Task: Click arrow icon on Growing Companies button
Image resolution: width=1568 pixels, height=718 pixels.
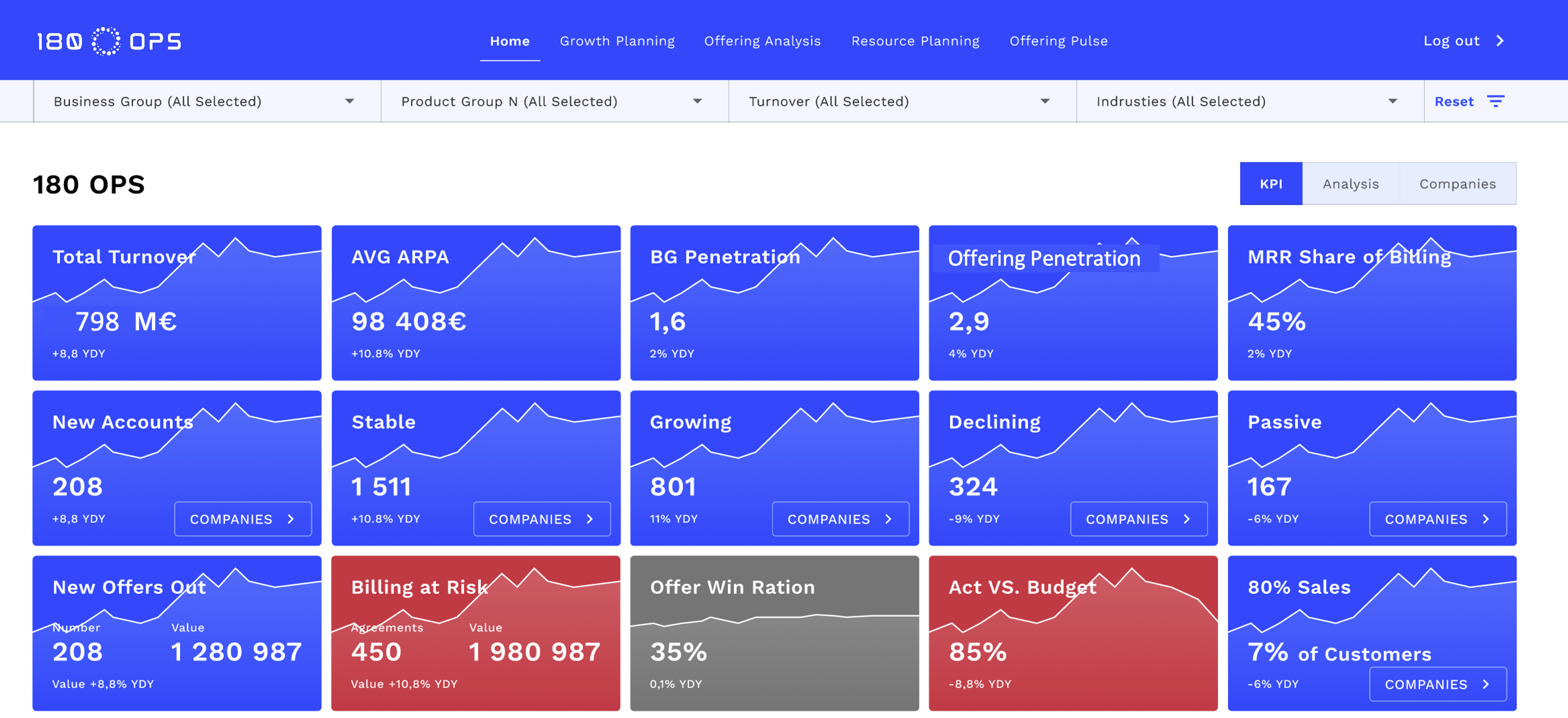Action: [888, 519]
